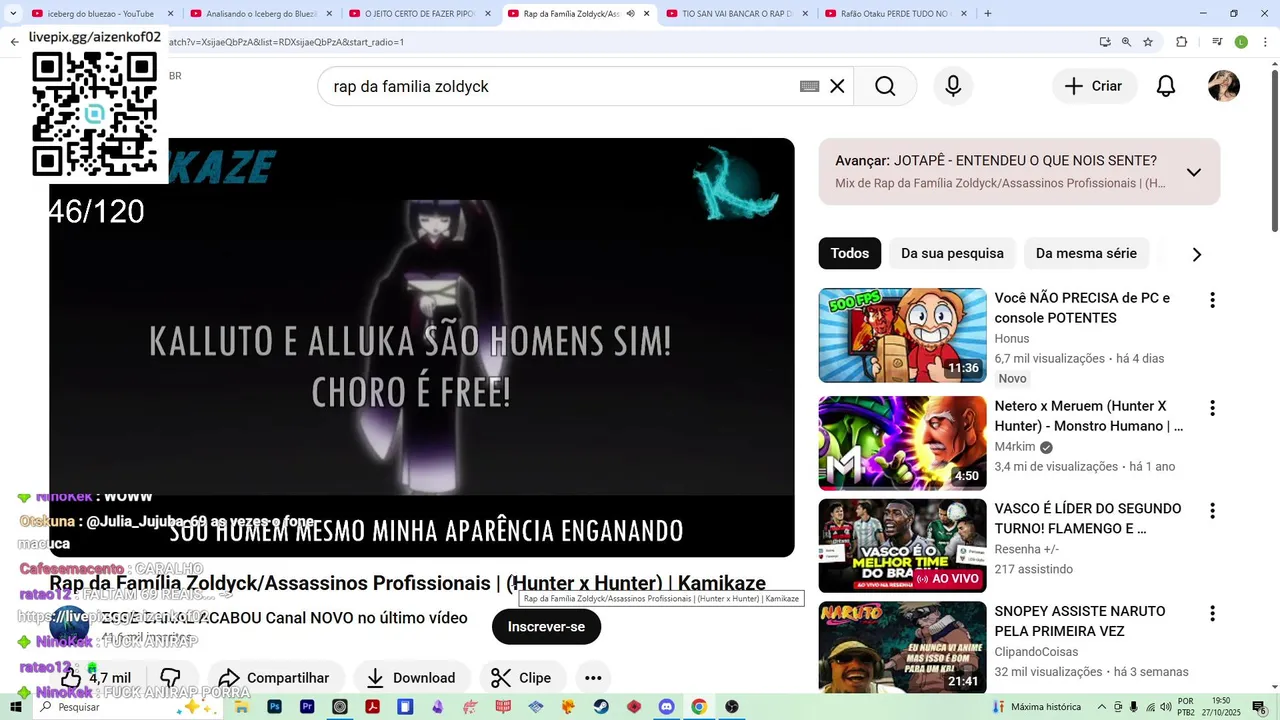Expand the Avançar mix queue chevron
1280x720 pixels.
(1193, 172)
